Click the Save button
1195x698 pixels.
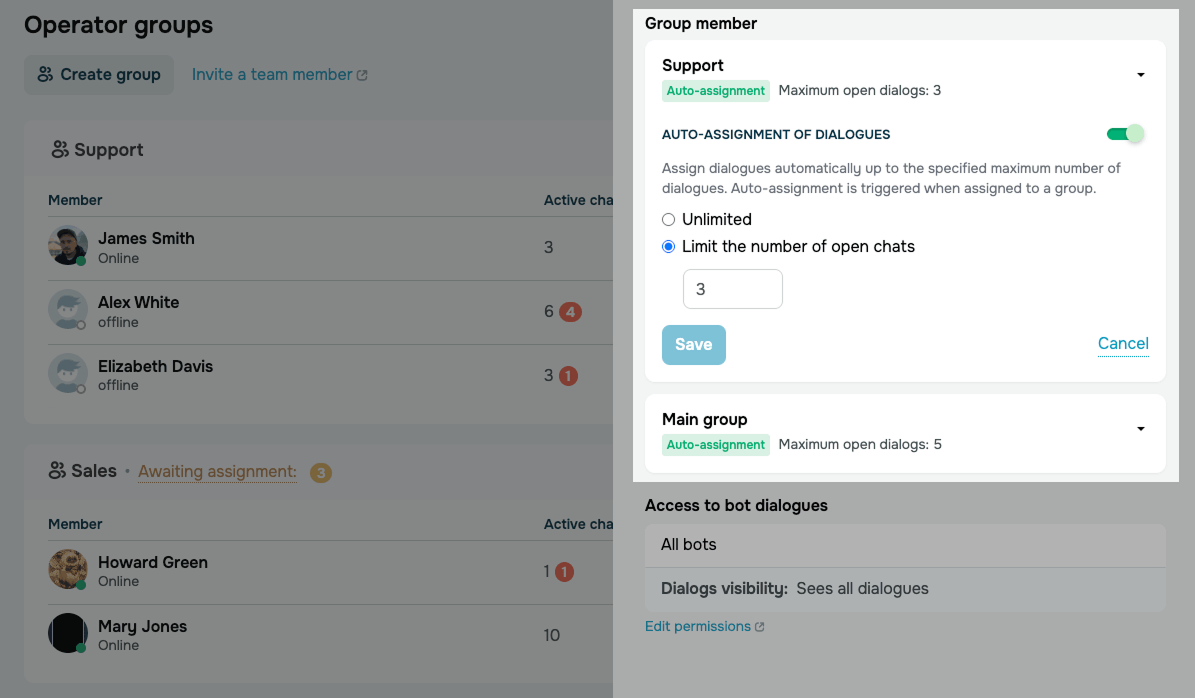pos(694,345)
